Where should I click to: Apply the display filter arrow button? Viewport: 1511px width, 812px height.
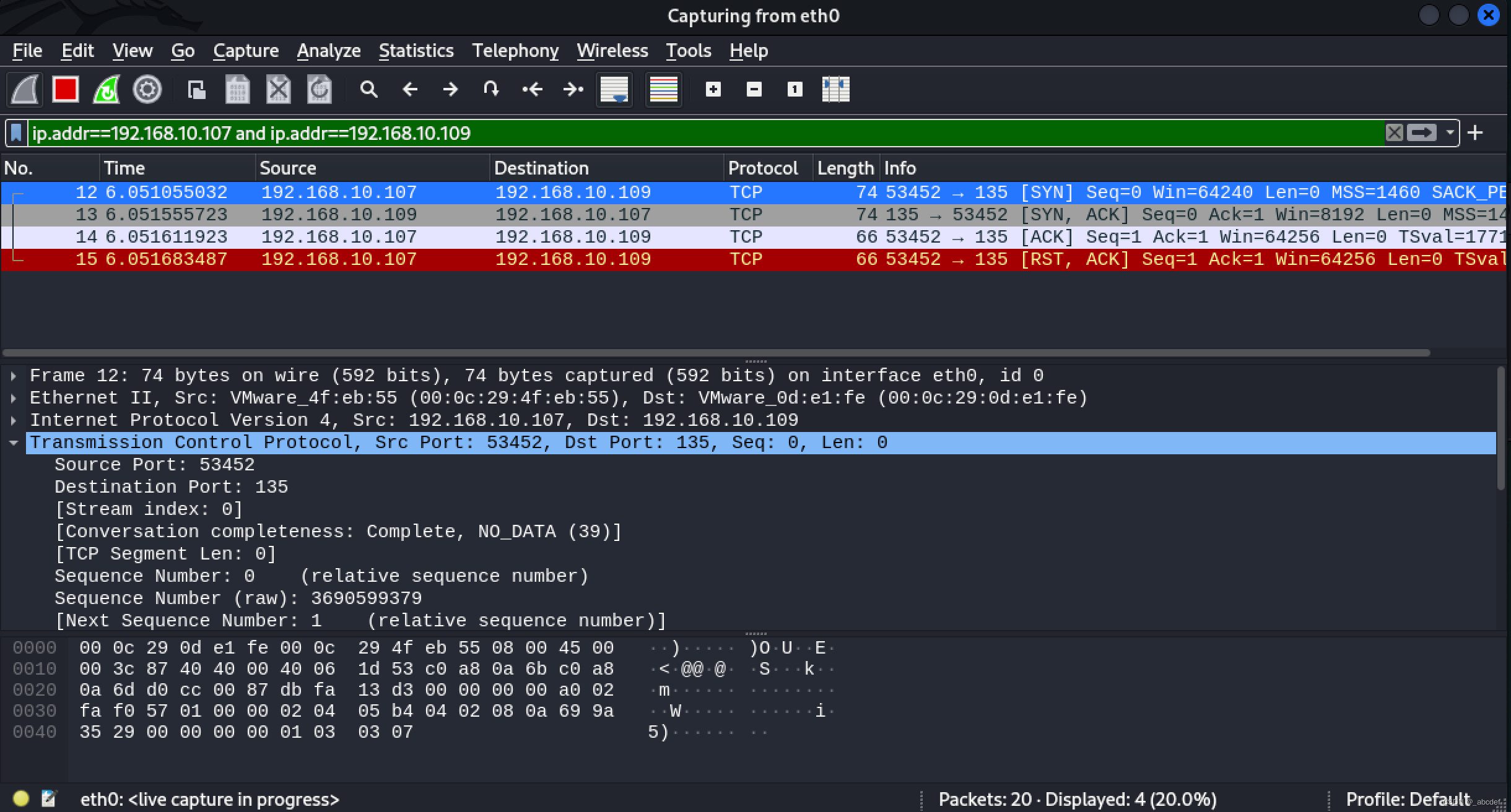click(1421, 133)
